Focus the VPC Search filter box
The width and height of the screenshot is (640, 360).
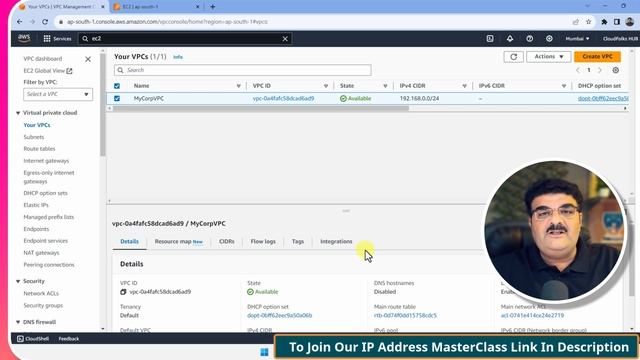[x=242, y=70]
